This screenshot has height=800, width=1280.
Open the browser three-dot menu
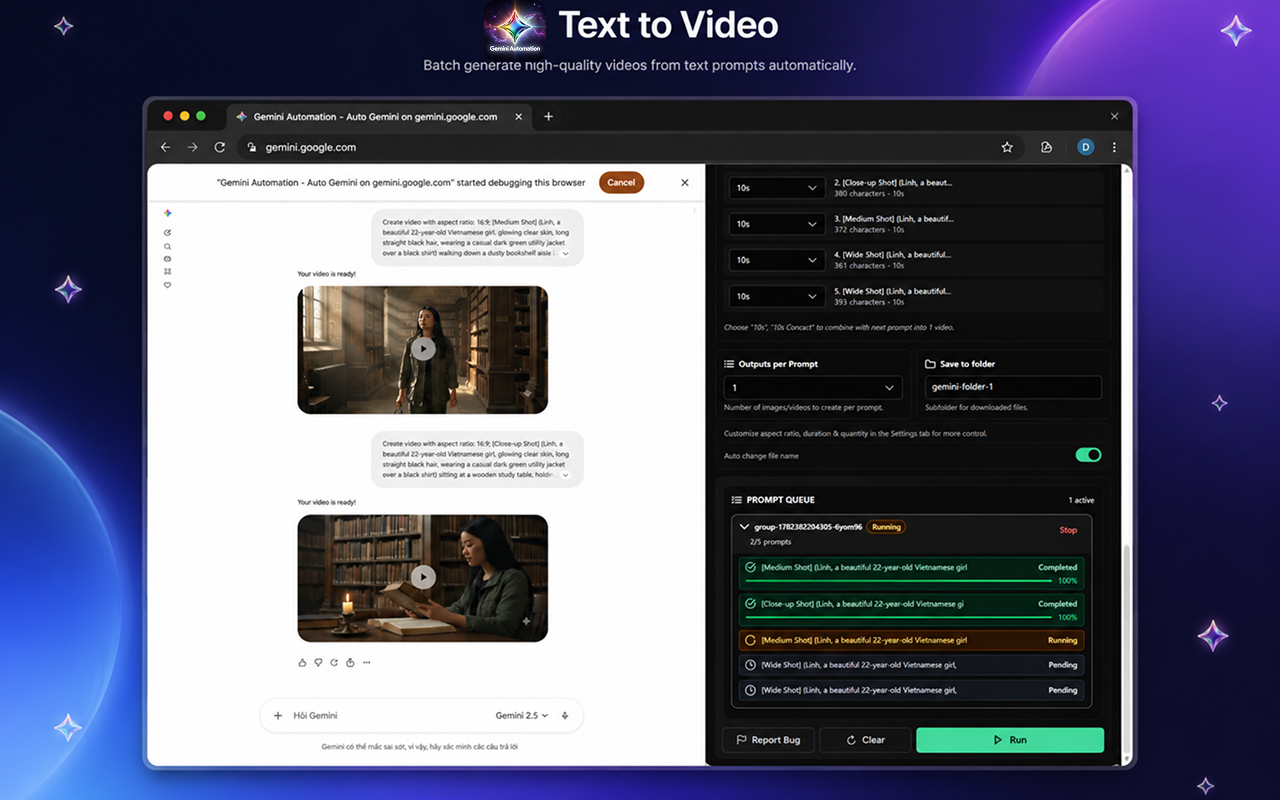click(1114, 147)
